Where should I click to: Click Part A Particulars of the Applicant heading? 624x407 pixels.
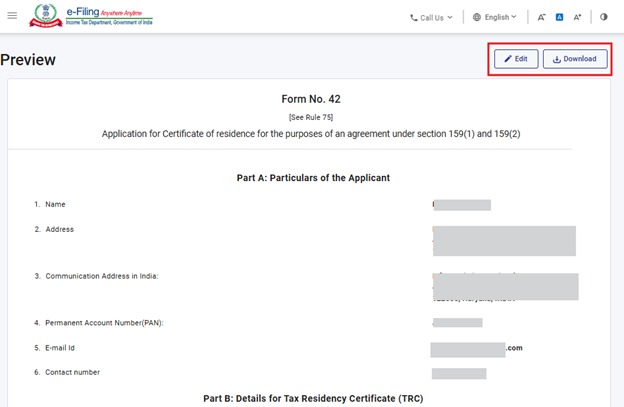[311, 178]
